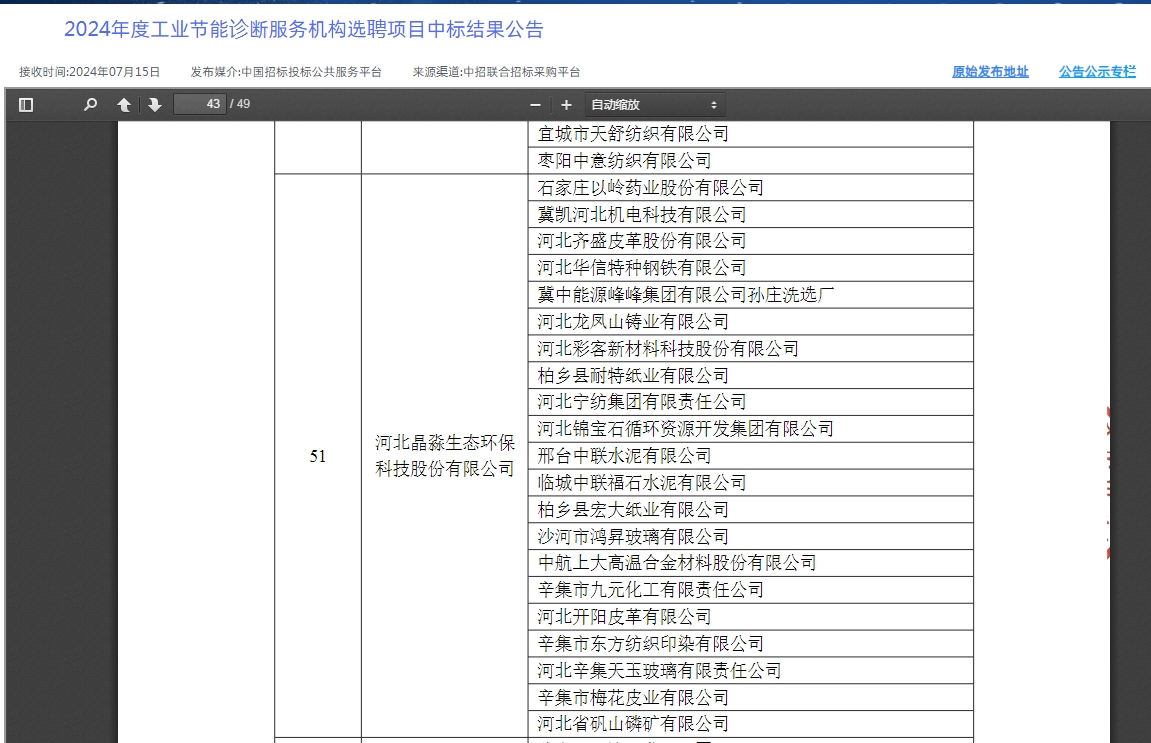1151x743 pixels.
Task: Select the 河北省矾山磷矿有限公司 row
Action: tap(751, 724)
